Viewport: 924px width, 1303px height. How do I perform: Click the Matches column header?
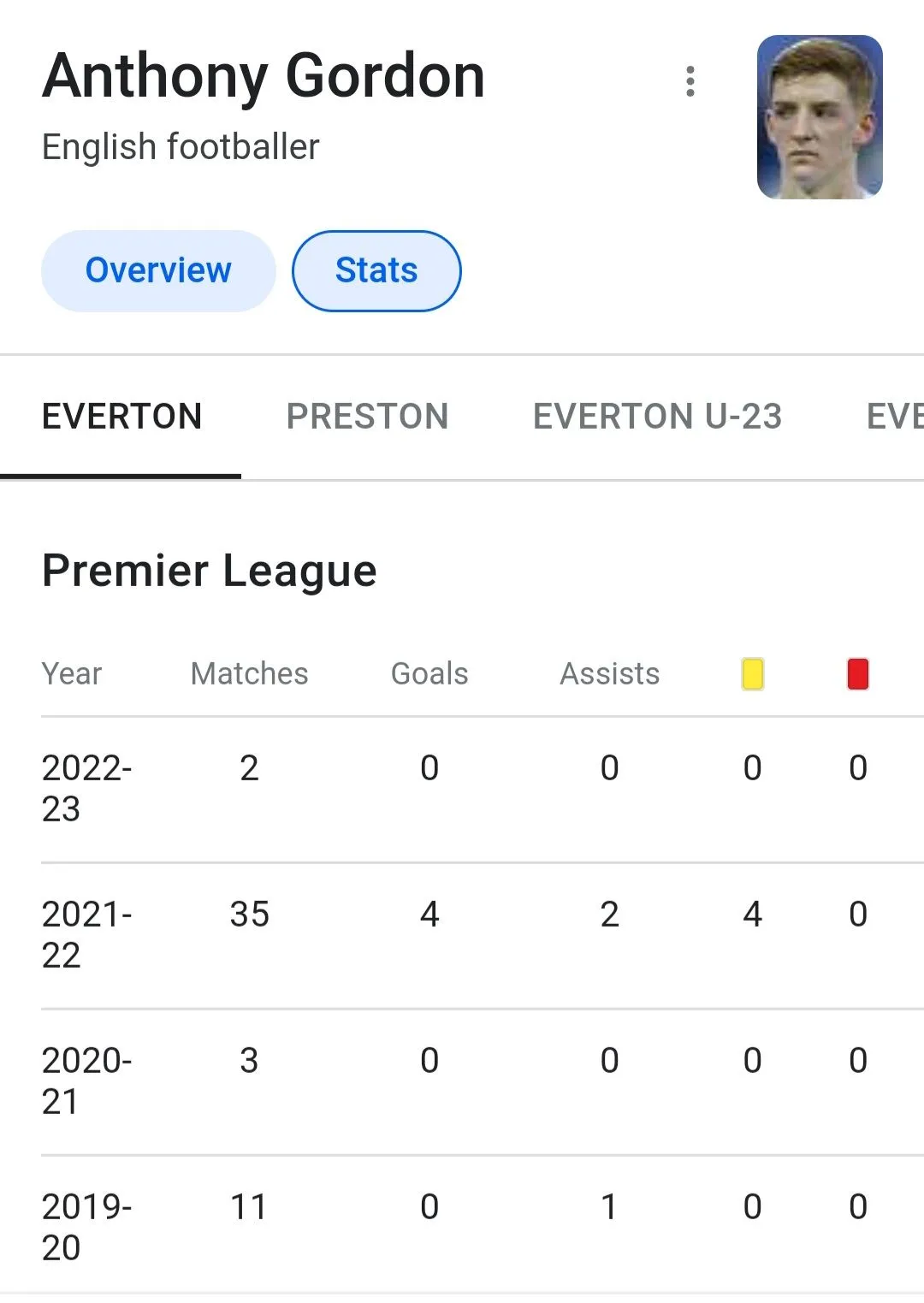[249, 674]
